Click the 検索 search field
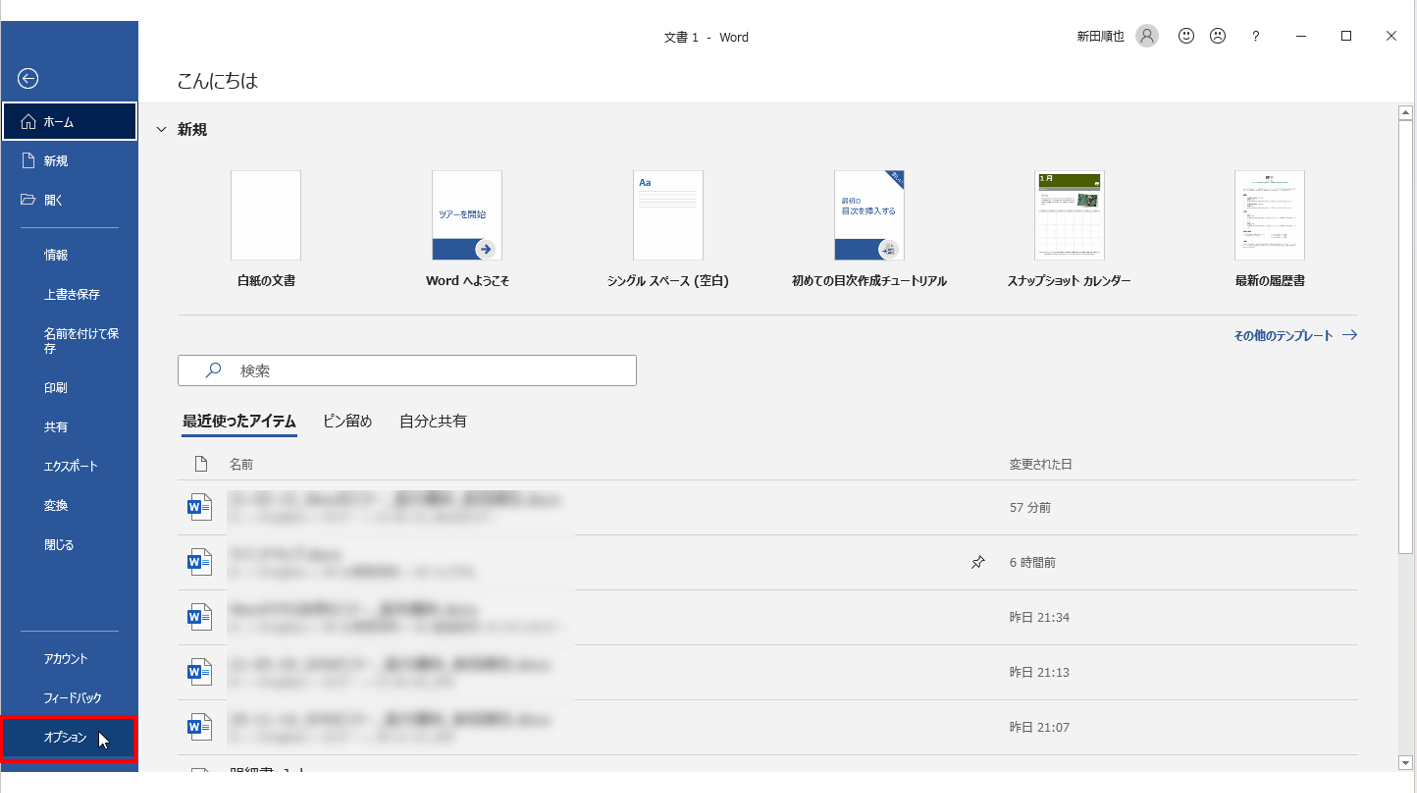This screenshot has width=1417, height=793. (407, 371)
